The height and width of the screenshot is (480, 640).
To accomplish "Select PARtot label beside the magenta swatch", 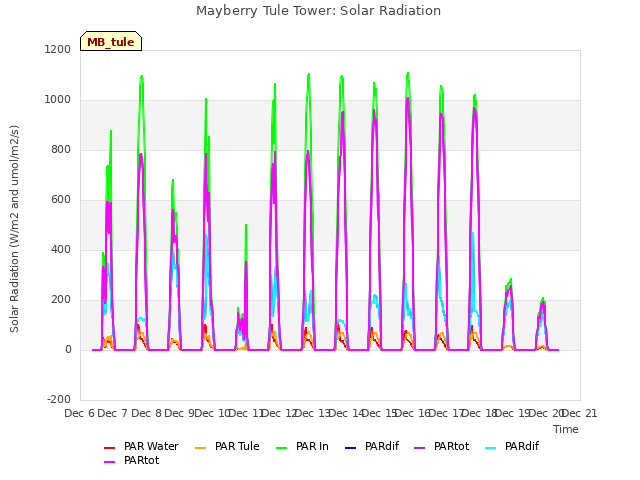I will pyautogui.click(x=142, y=460).
